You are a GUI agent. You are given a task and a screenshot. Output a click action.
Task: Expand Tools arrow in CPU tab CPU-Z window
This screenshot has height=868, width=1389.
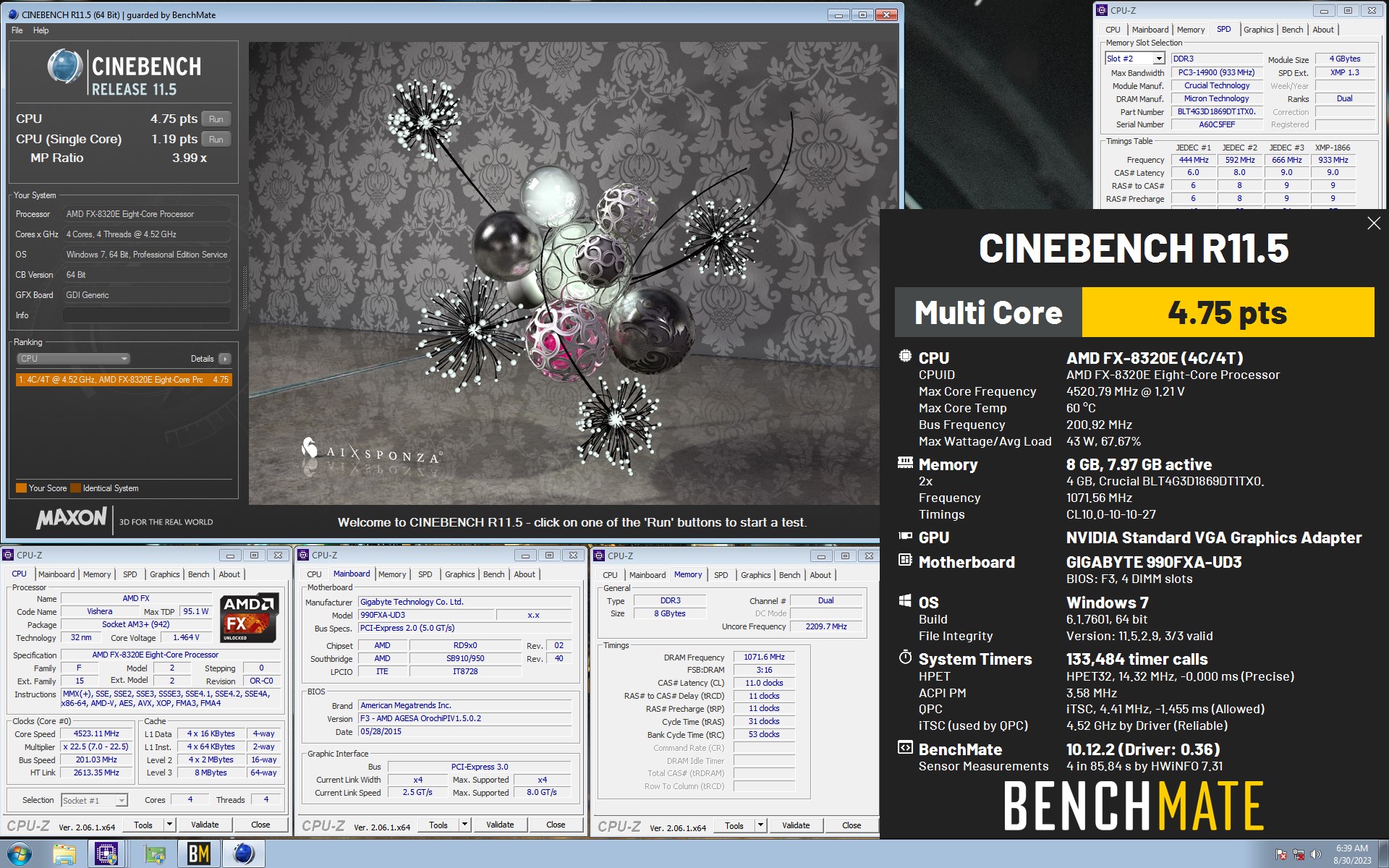169,825
